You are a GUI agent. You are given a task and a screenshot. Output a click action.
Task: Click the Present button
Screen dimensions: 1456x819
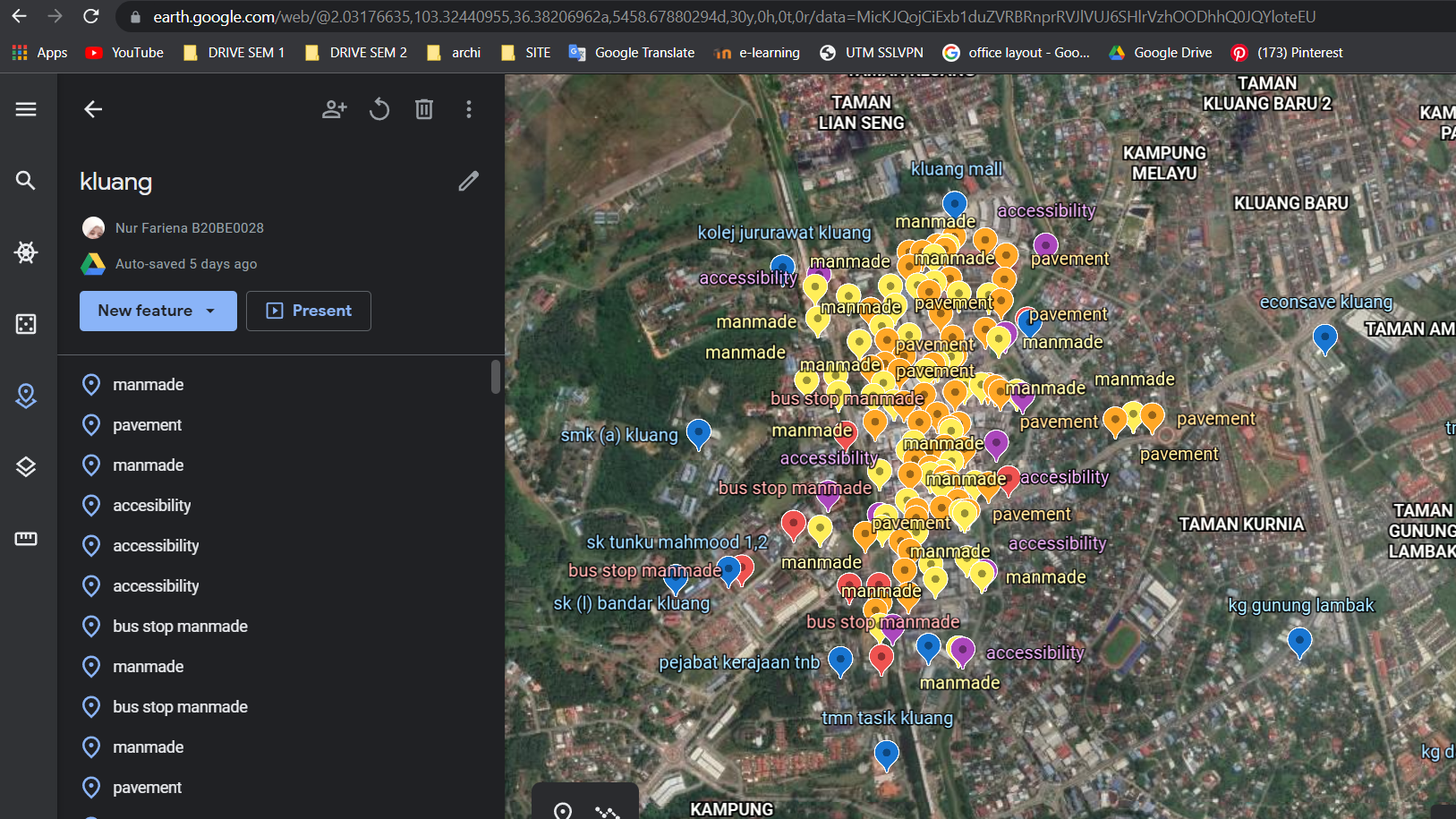click(309, 311)
